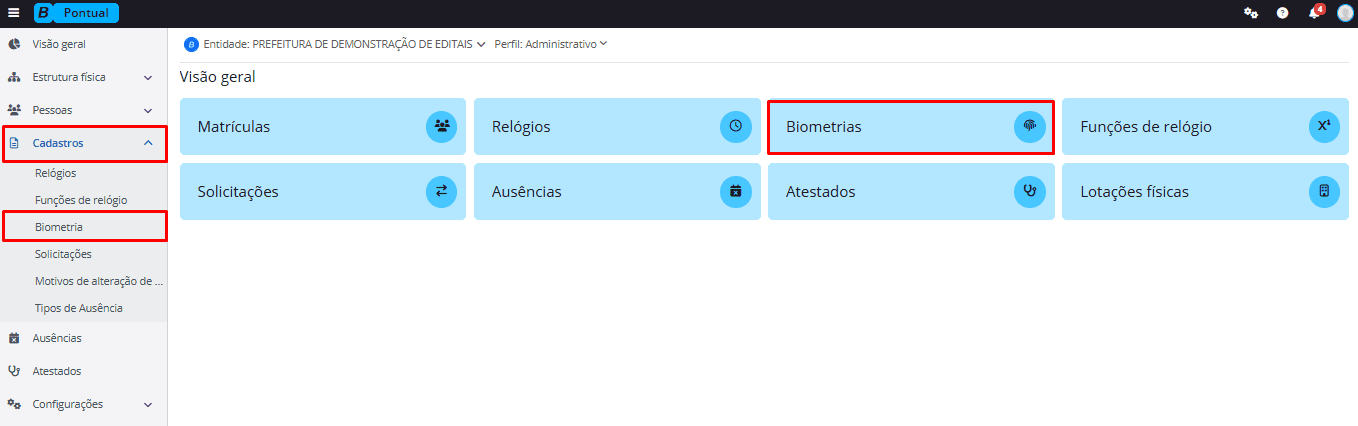The width and height of the screenshot is (1358, 426).
Task: Click the help question mark icon
Action: (1282, 13)
